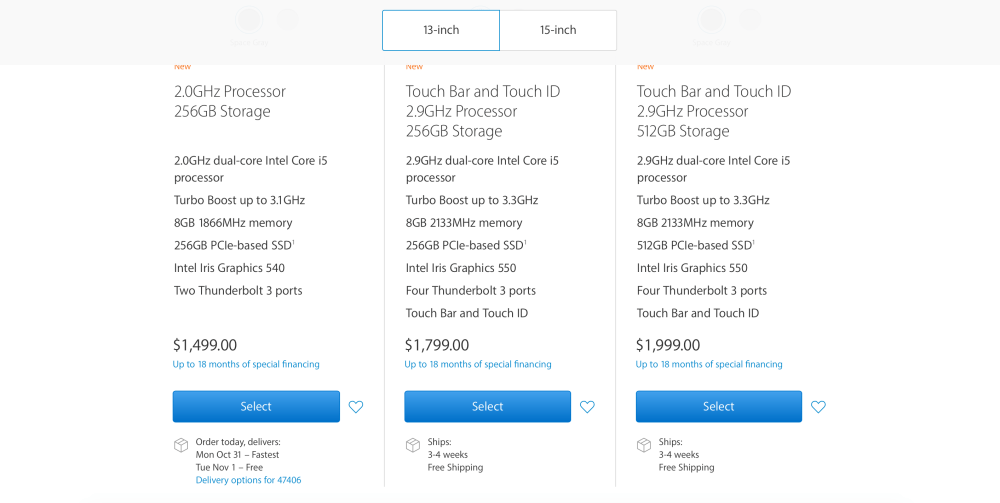Click footnote 1 after 256GB SSD in first column

click(x=293, y=242)
